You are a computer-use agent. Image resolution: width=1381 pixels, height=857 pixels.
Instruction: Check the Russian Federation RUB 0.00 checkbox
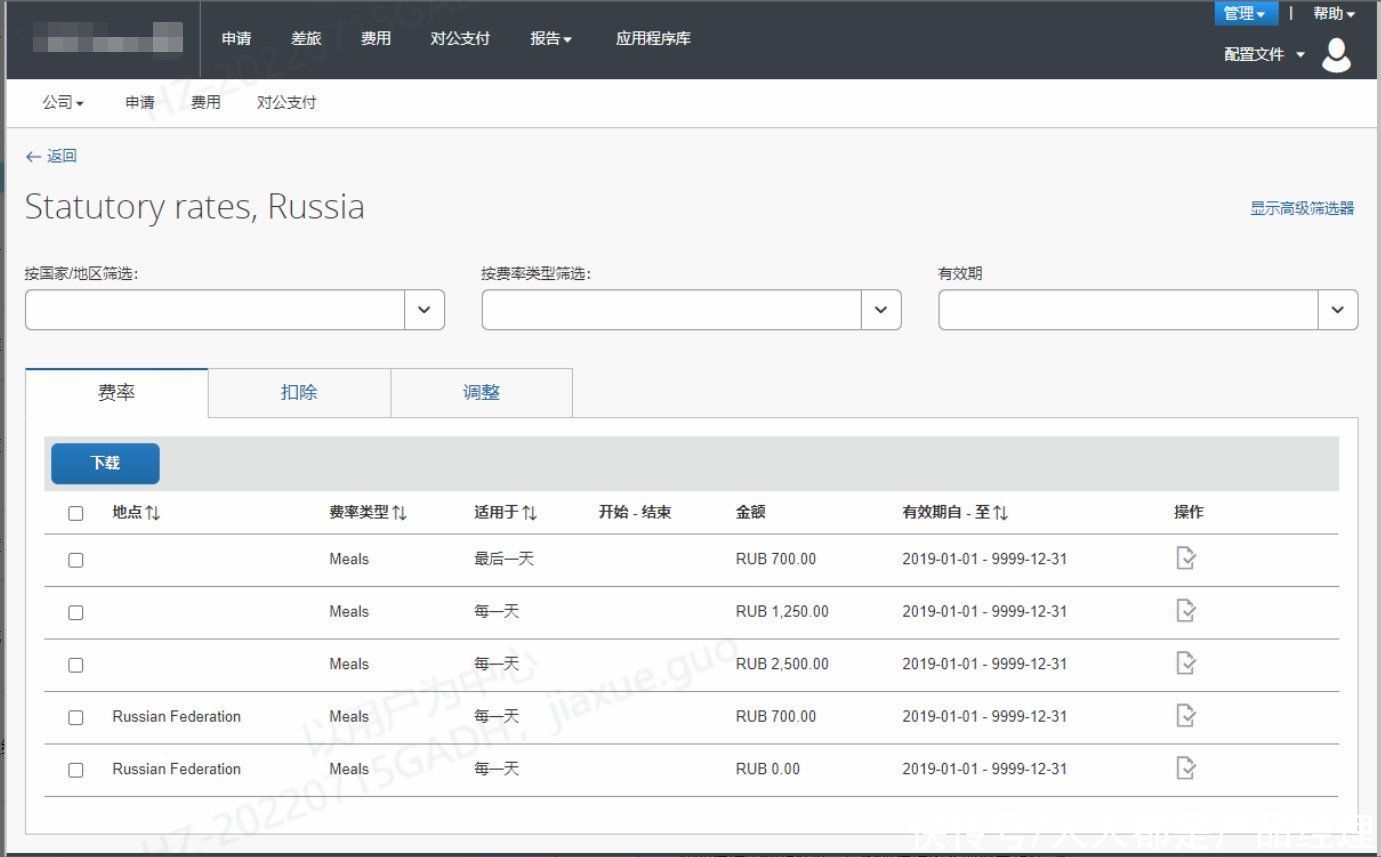(76, 770)
